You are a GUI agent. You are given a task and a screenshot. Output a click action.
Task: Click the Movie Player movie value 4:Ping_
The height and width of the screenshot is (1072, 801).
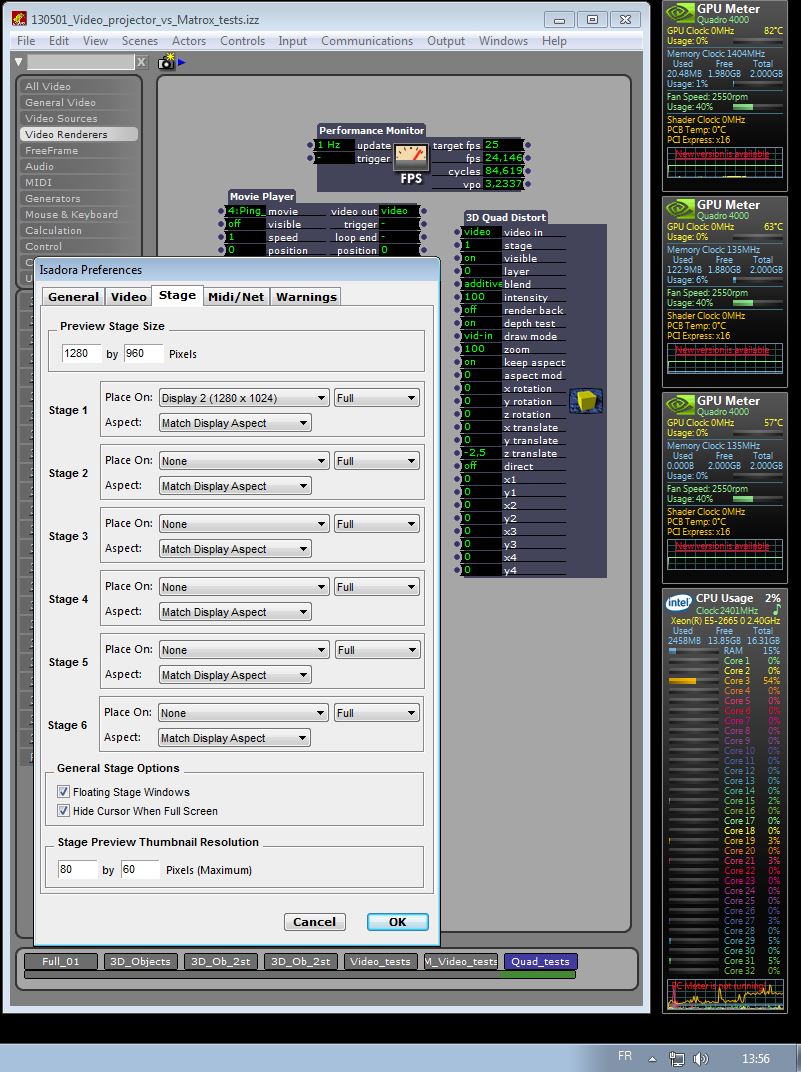(x=245, y=211)
